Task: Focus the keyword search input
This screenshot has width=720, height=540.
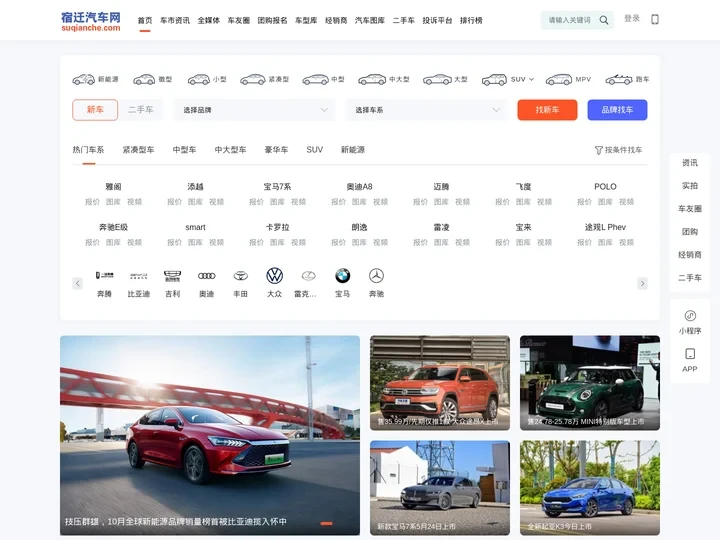Action: [x=569, y=20]
